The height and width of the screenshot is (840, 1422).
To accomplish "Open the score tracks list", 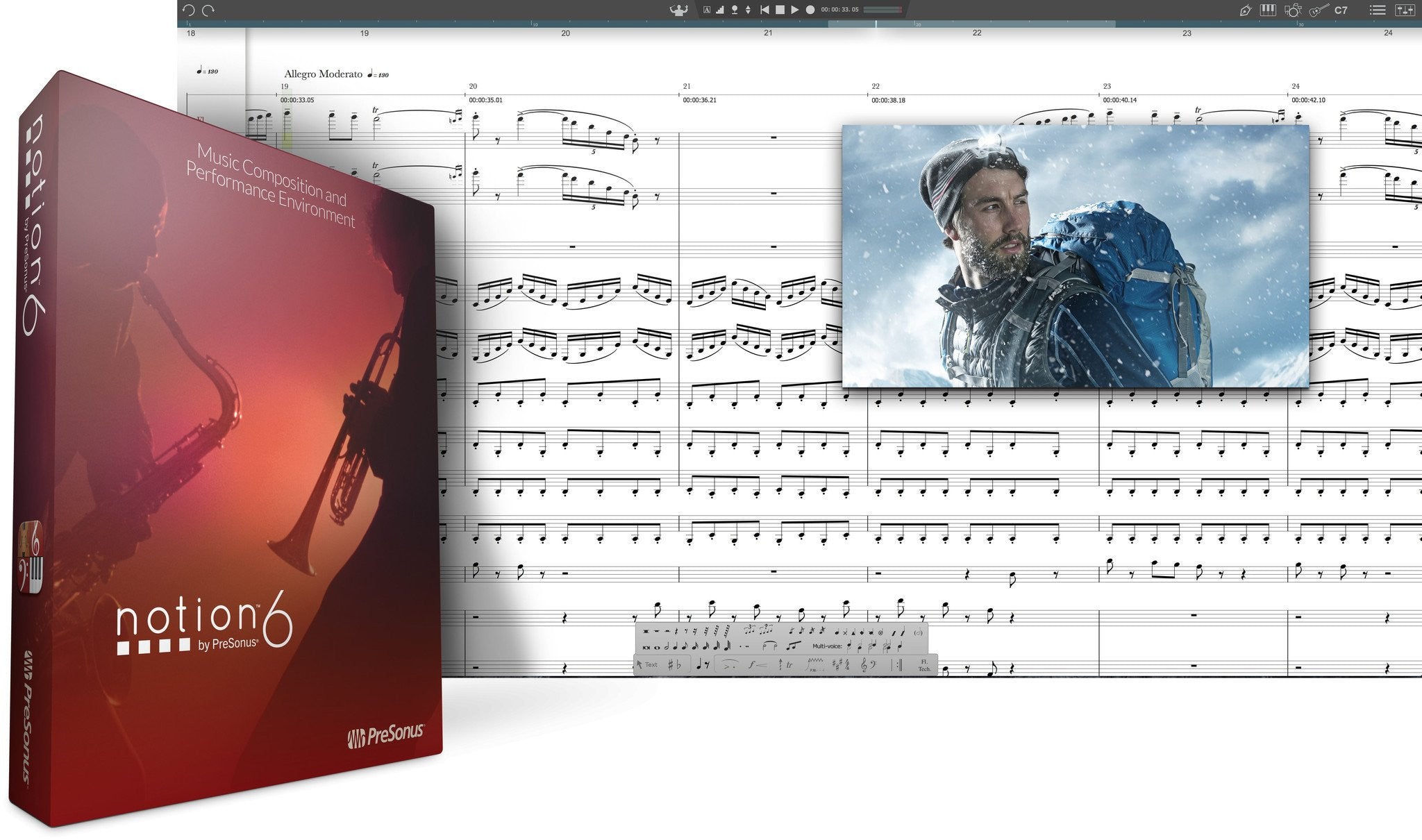I will pyautogui.click(x=1378, y=10).
